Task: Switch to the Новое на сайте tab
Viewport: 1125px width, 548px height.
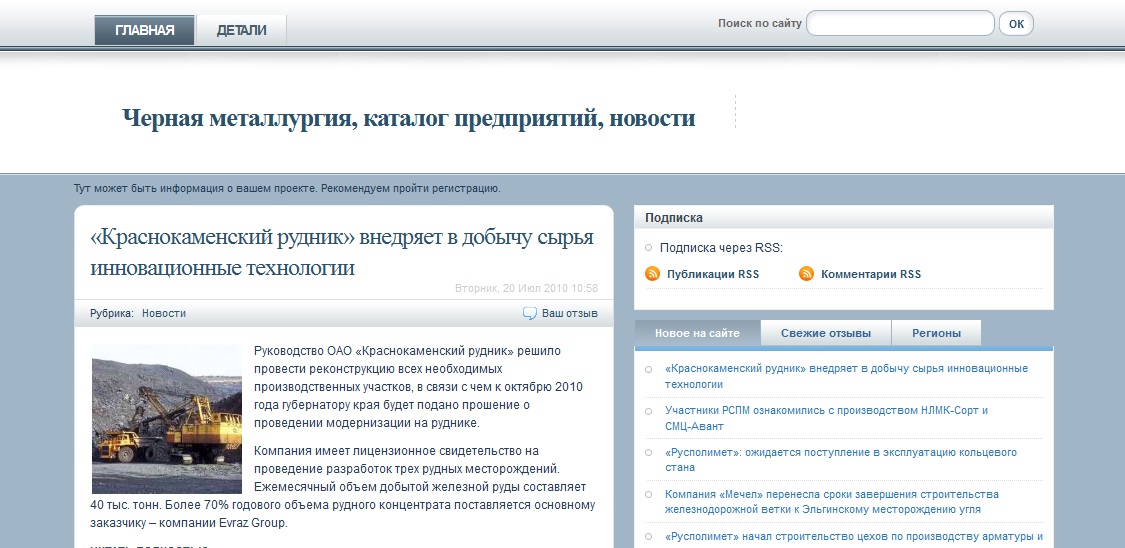Action: (x=697, y=333)
